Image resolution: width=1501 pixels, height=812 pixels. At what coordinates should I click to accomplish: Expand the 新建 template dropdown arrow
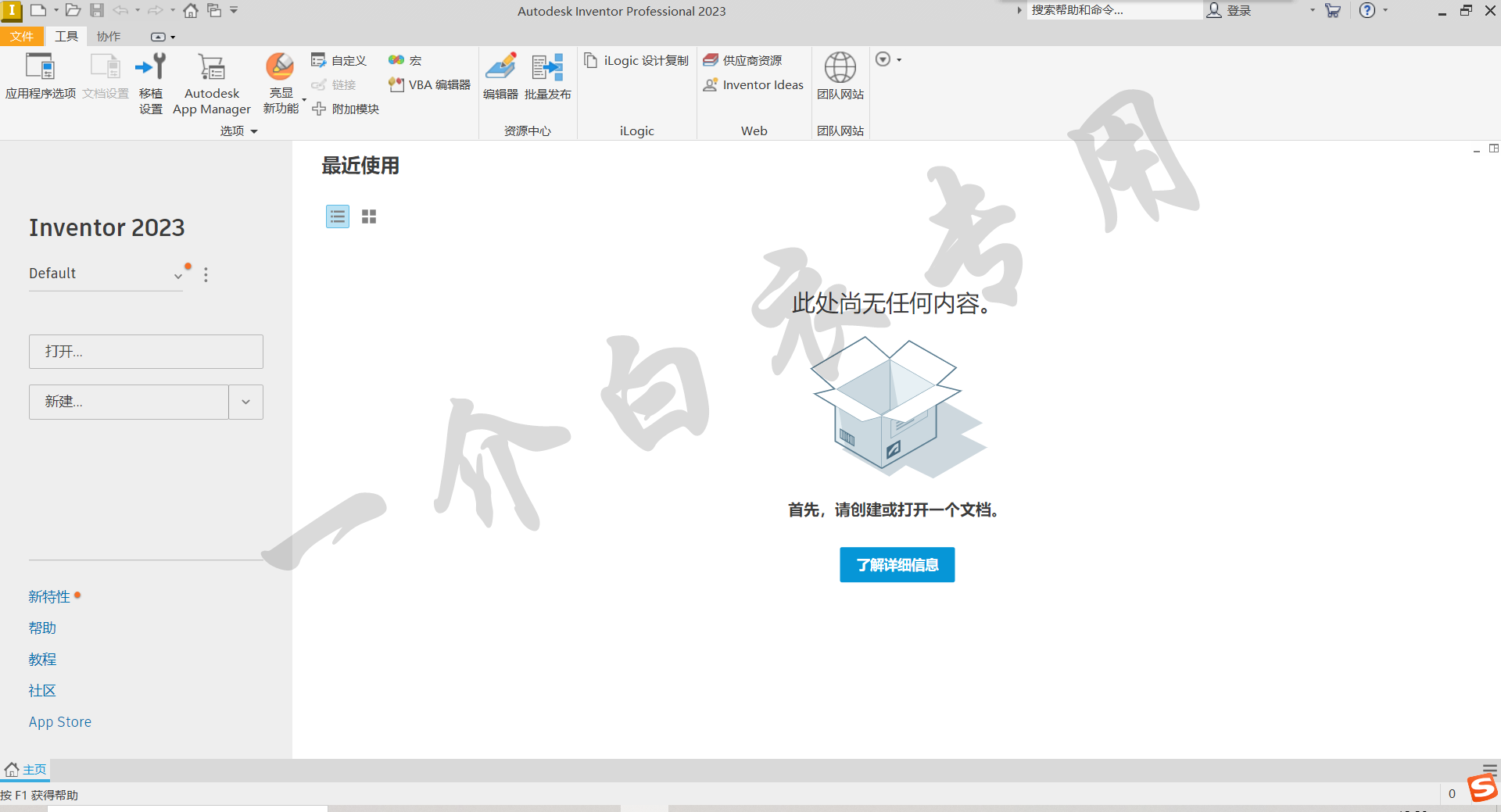point(245,402)
